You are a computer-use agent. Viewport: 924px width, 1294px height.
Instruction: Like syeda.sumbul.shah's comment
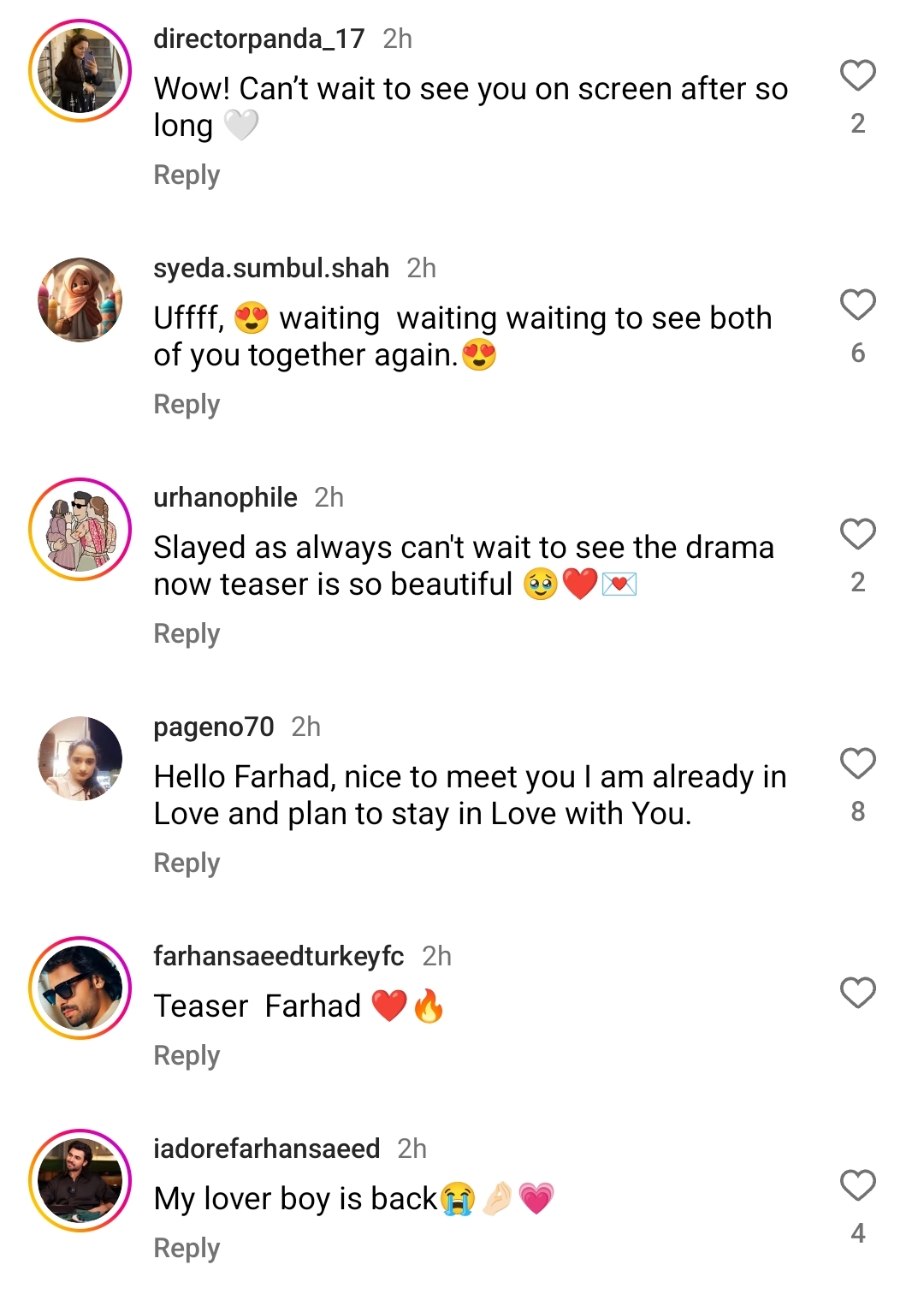(x=856, y=305)
